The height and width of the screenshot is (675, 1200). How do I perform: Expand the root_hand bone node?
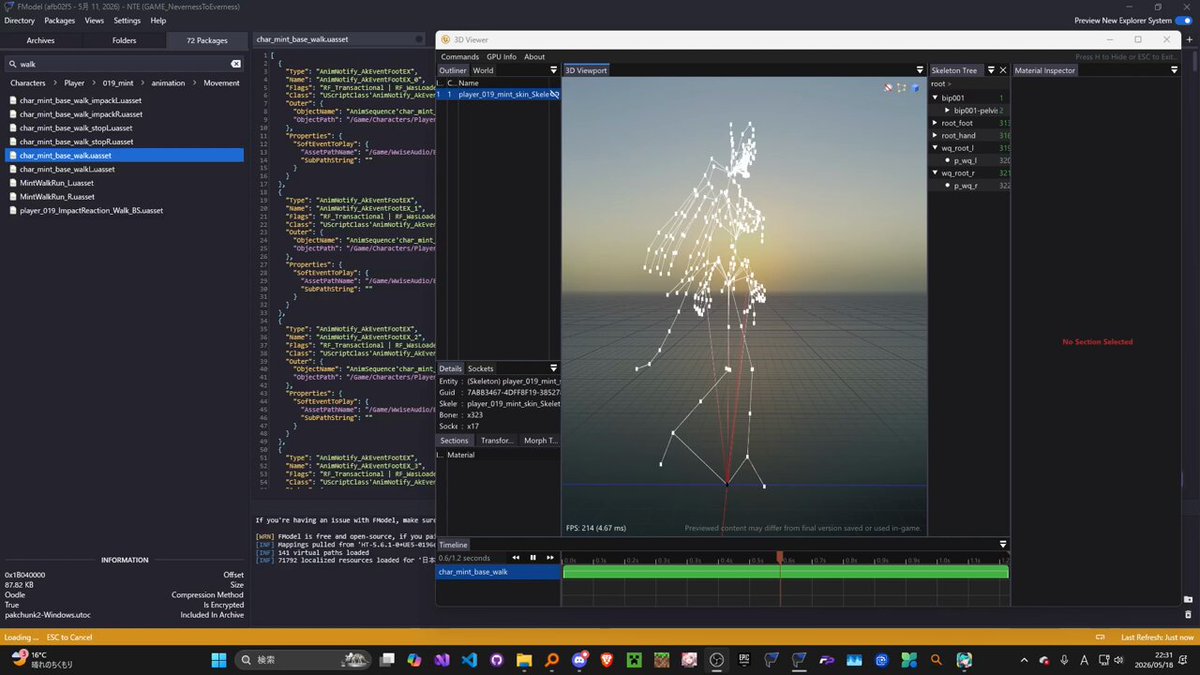(935, 136)
